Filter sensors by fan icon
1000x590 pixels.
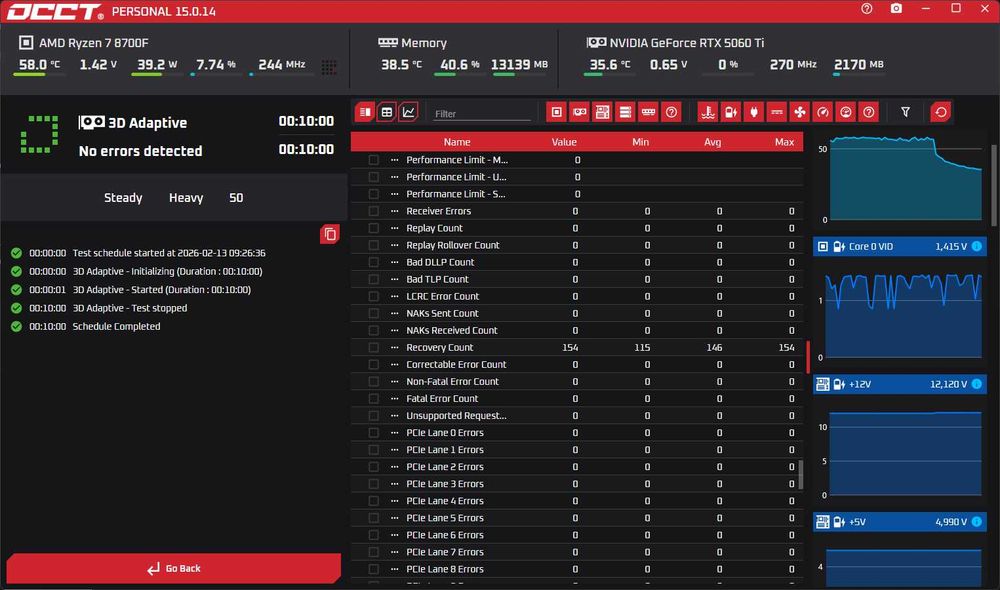[x=800, y=112]
